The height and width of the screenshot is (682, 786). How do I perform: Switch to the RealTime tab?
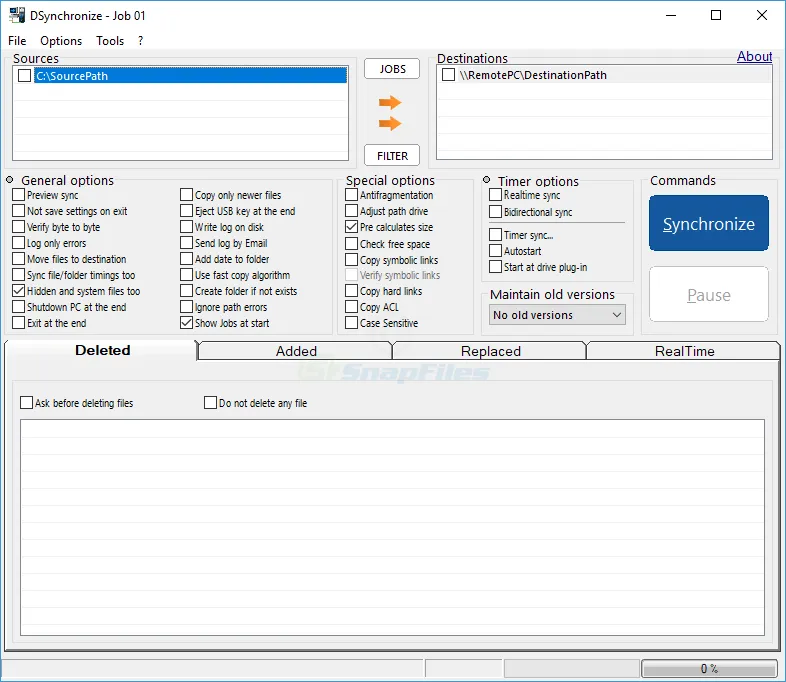point(684,351)
